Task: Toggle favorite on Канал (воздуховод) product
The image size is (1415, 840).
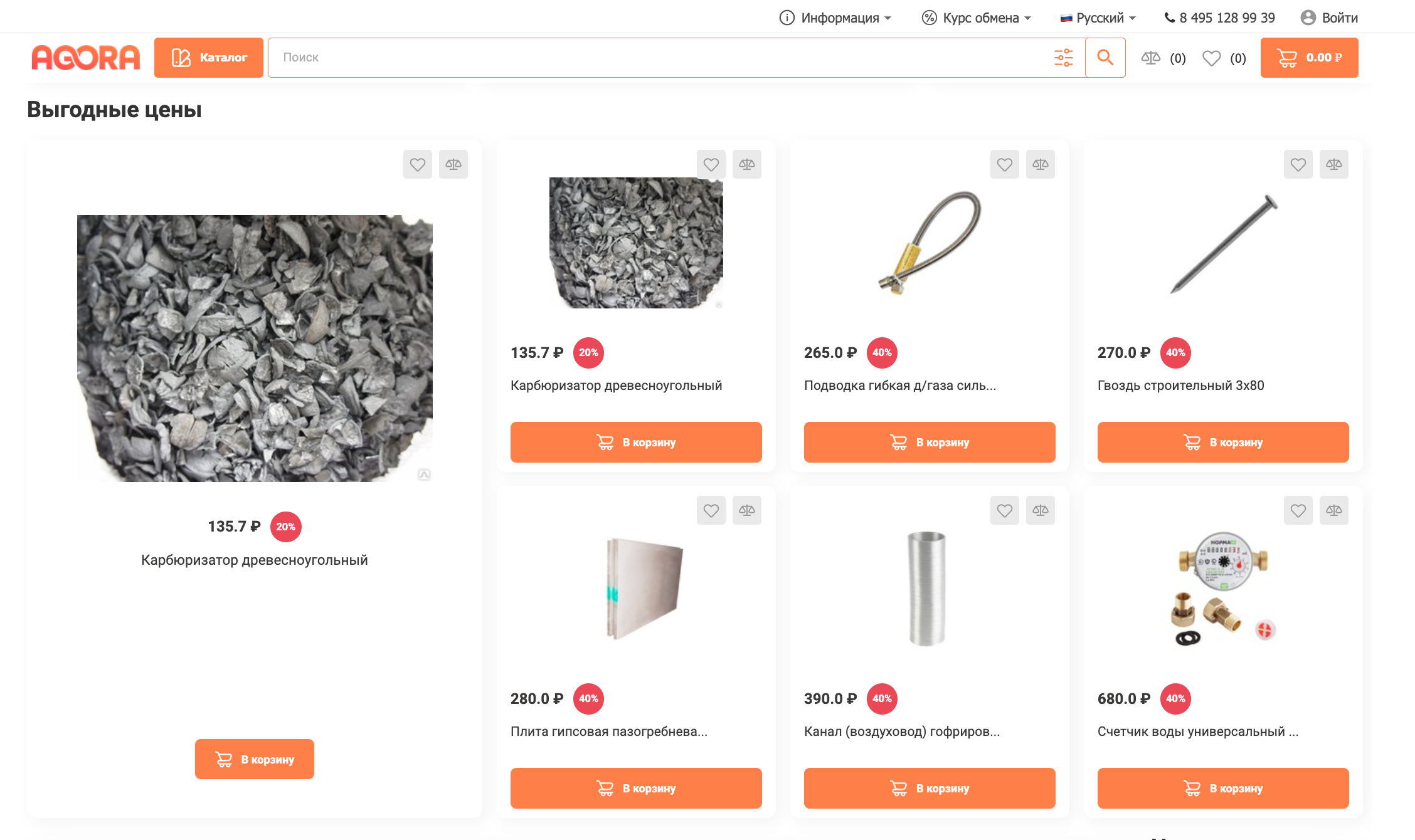Action: pyautogui.click(x=1004, y=510)
